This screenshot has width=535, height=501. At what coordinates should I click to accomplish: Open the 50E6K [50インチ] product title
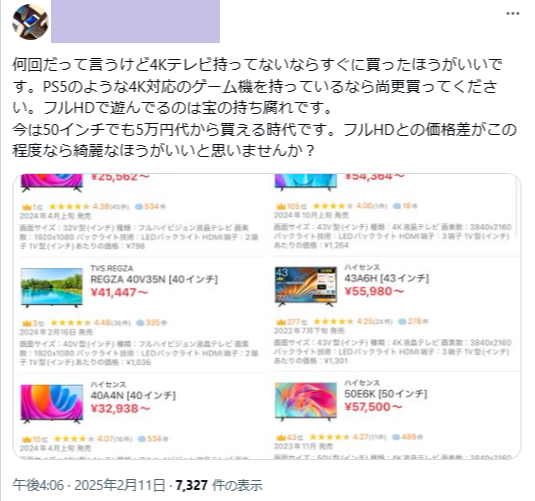coord(386,394)
